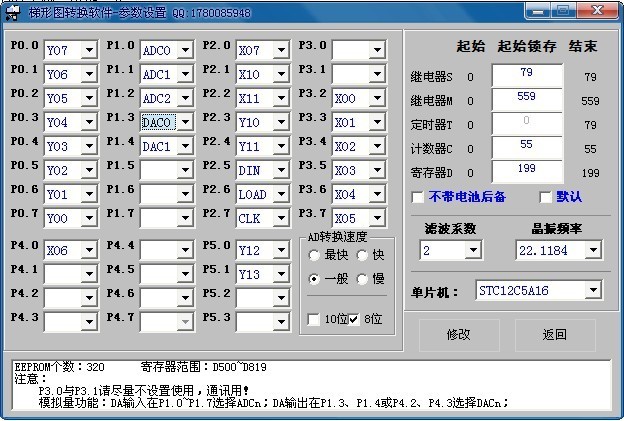Click the 修改 button
624x421 pixels.
(x=458, y=334)
